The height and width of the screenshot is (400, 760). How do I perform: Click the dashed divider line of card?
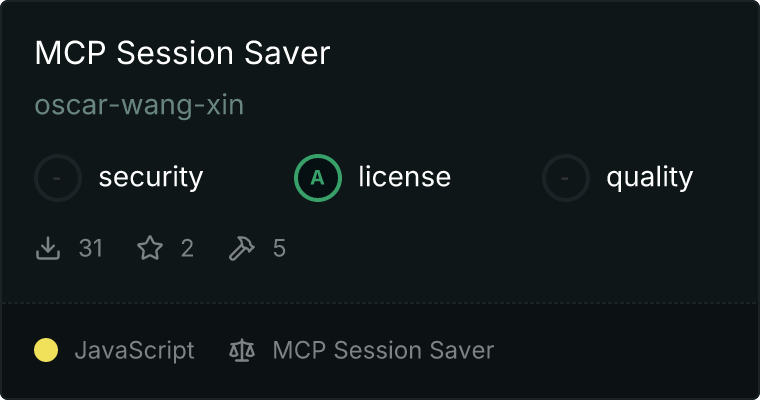[x=380, y=303]
